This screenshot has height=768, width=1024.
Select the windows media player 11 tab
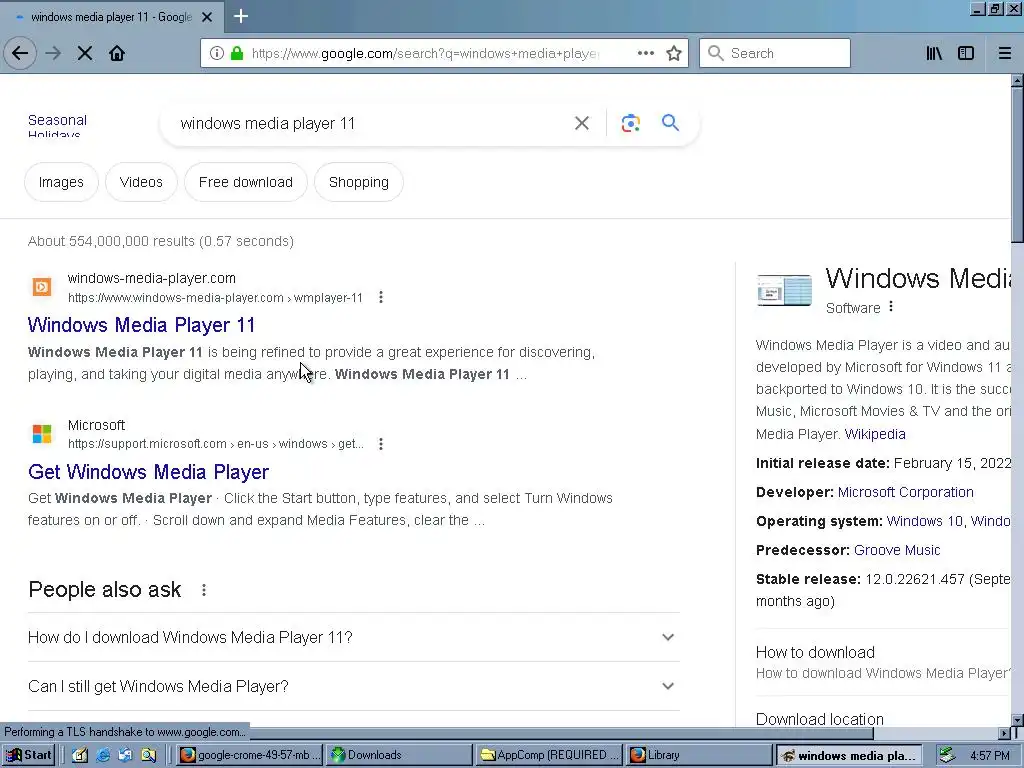point(111,17)
